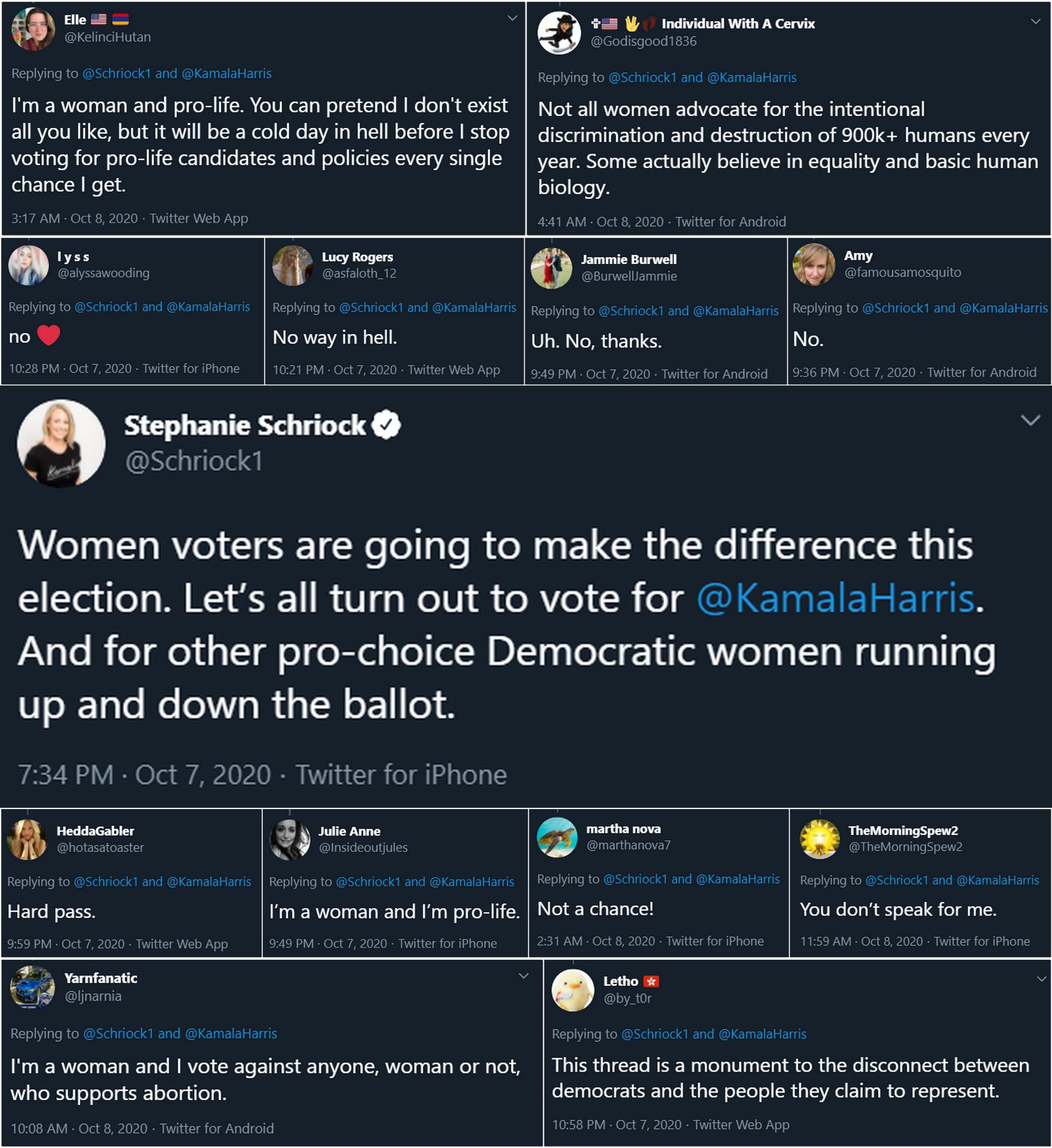
Task: Open the Twitter for iPhone source on main tweet
Action: coord(401,775)
